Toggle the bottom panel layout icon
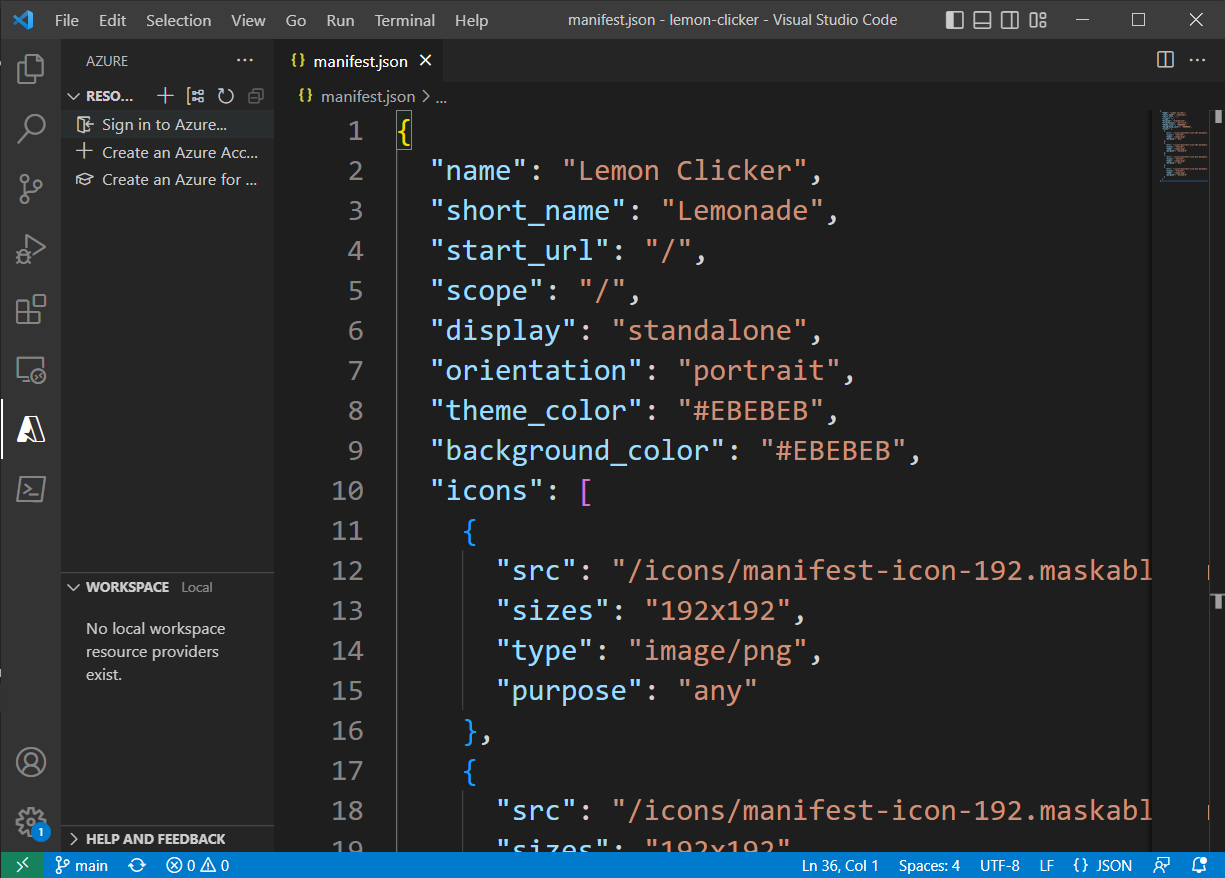 pyautogui.click(x=983, y=20)
